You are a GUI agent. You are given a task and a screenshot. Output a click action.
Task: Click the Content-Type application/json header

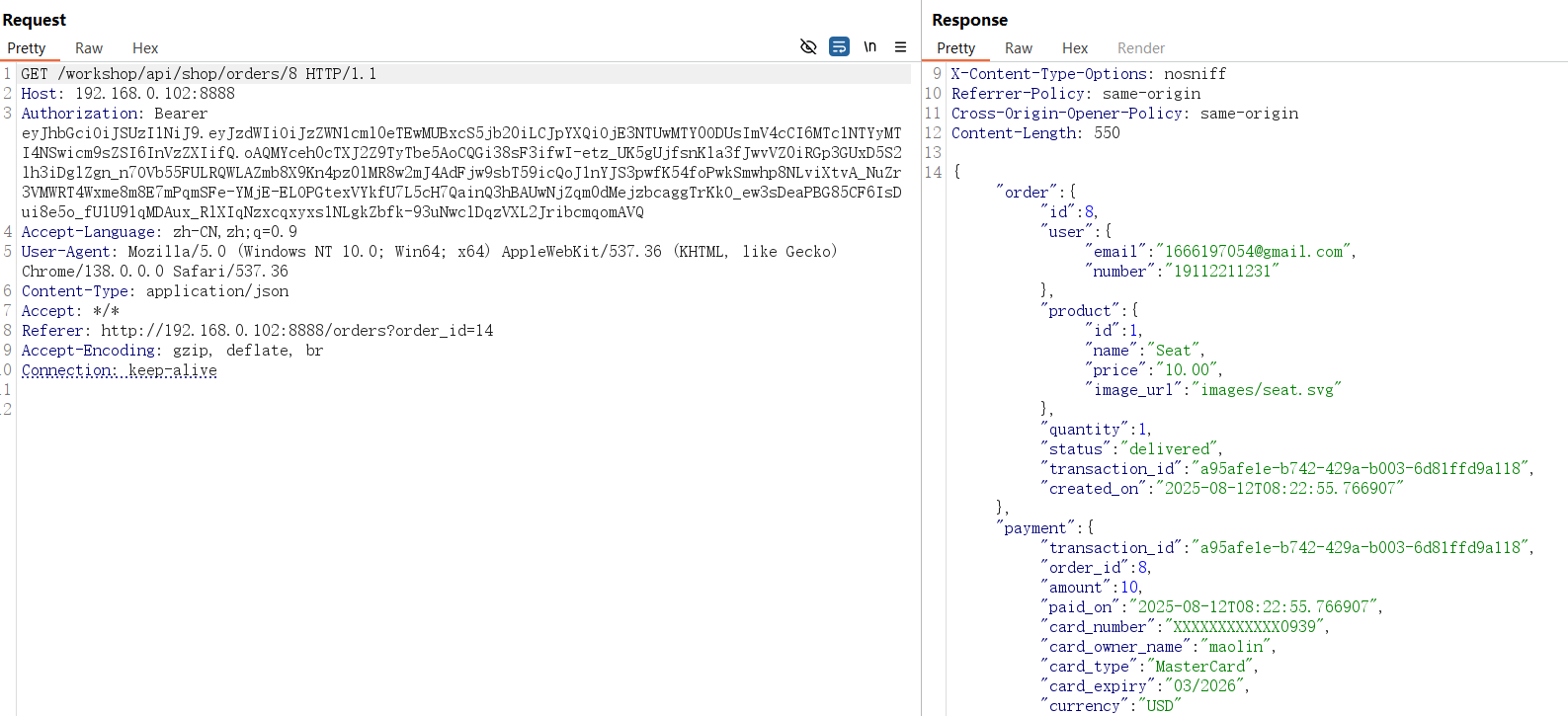click(155, 291)
